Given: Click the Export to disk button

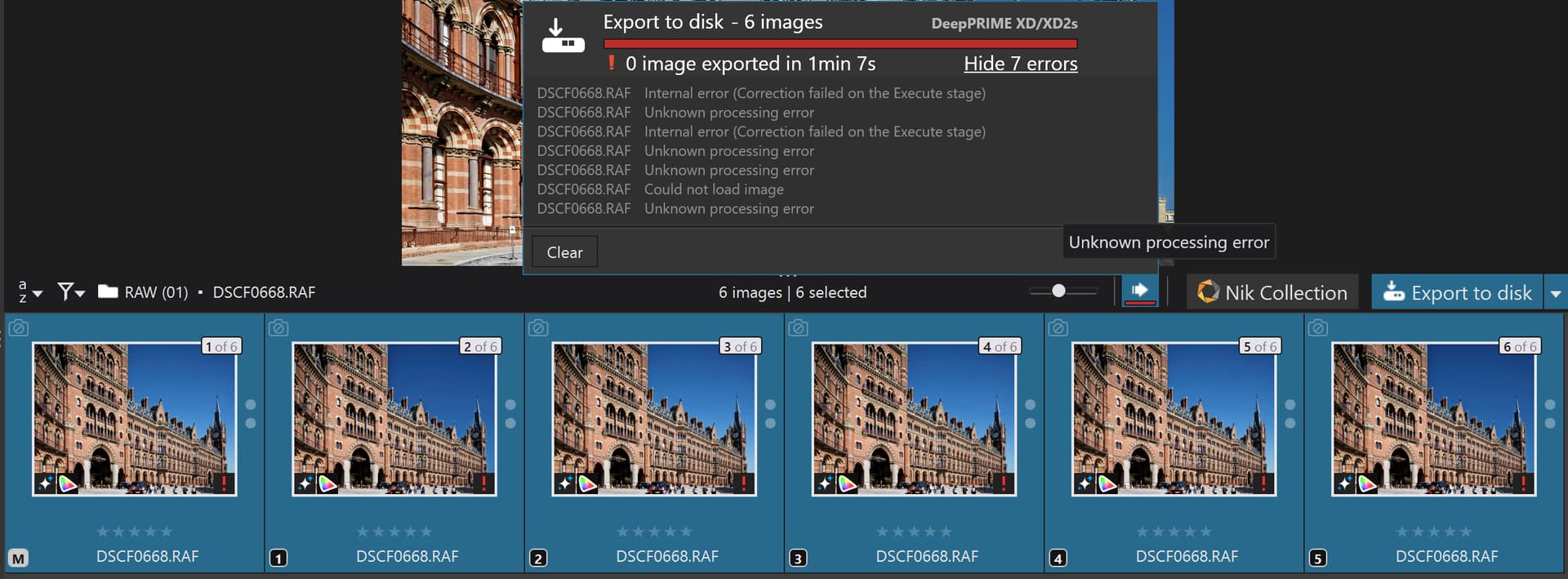Looking at the screenshot, I should pyautogui.click(x=1457, y=292).
